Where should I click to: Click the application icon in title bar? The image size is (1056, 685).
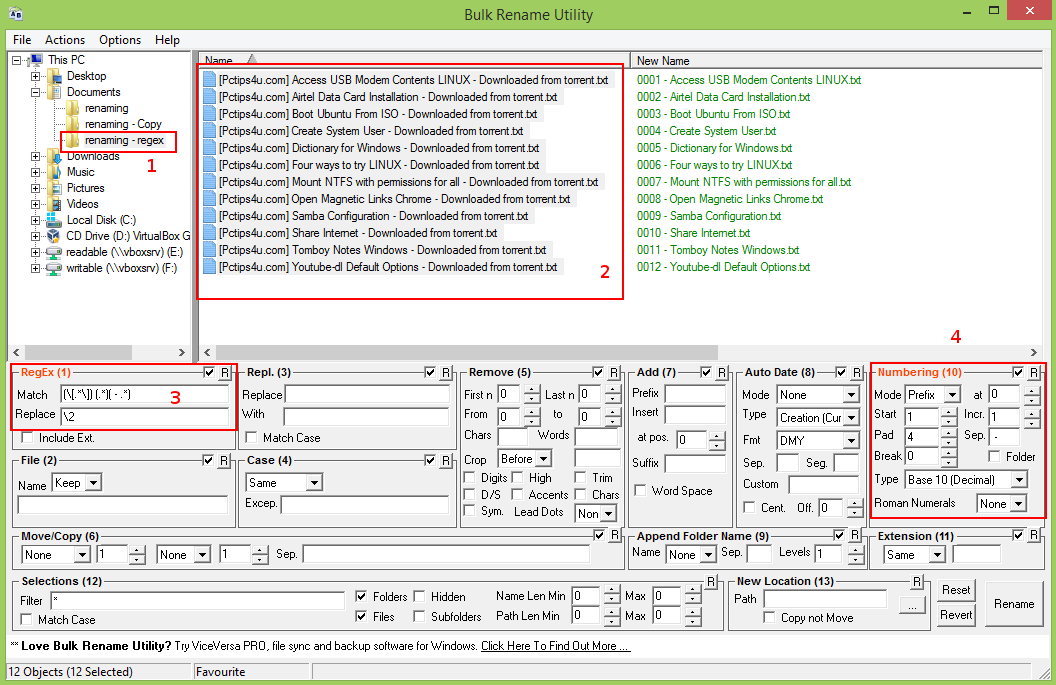point(15,13)
